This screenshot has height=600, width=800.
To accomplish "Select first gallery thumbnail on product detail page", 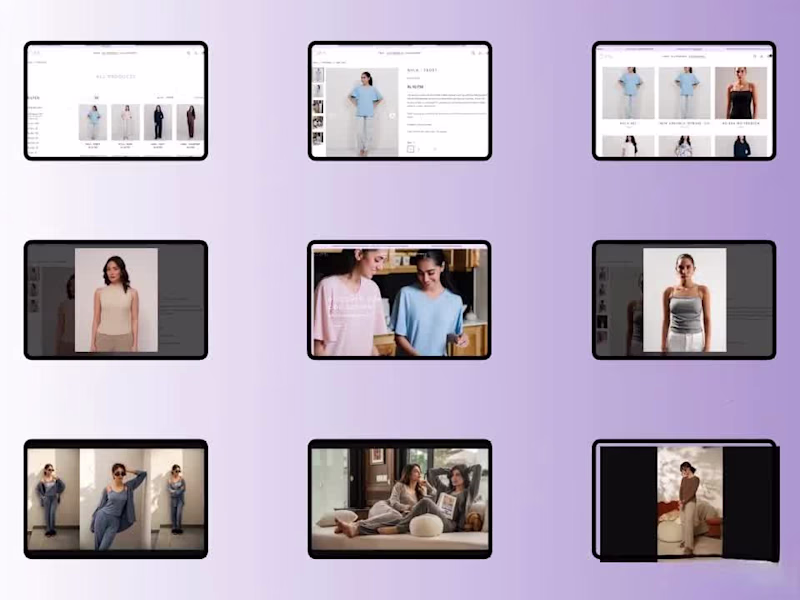I will (318, 75).
